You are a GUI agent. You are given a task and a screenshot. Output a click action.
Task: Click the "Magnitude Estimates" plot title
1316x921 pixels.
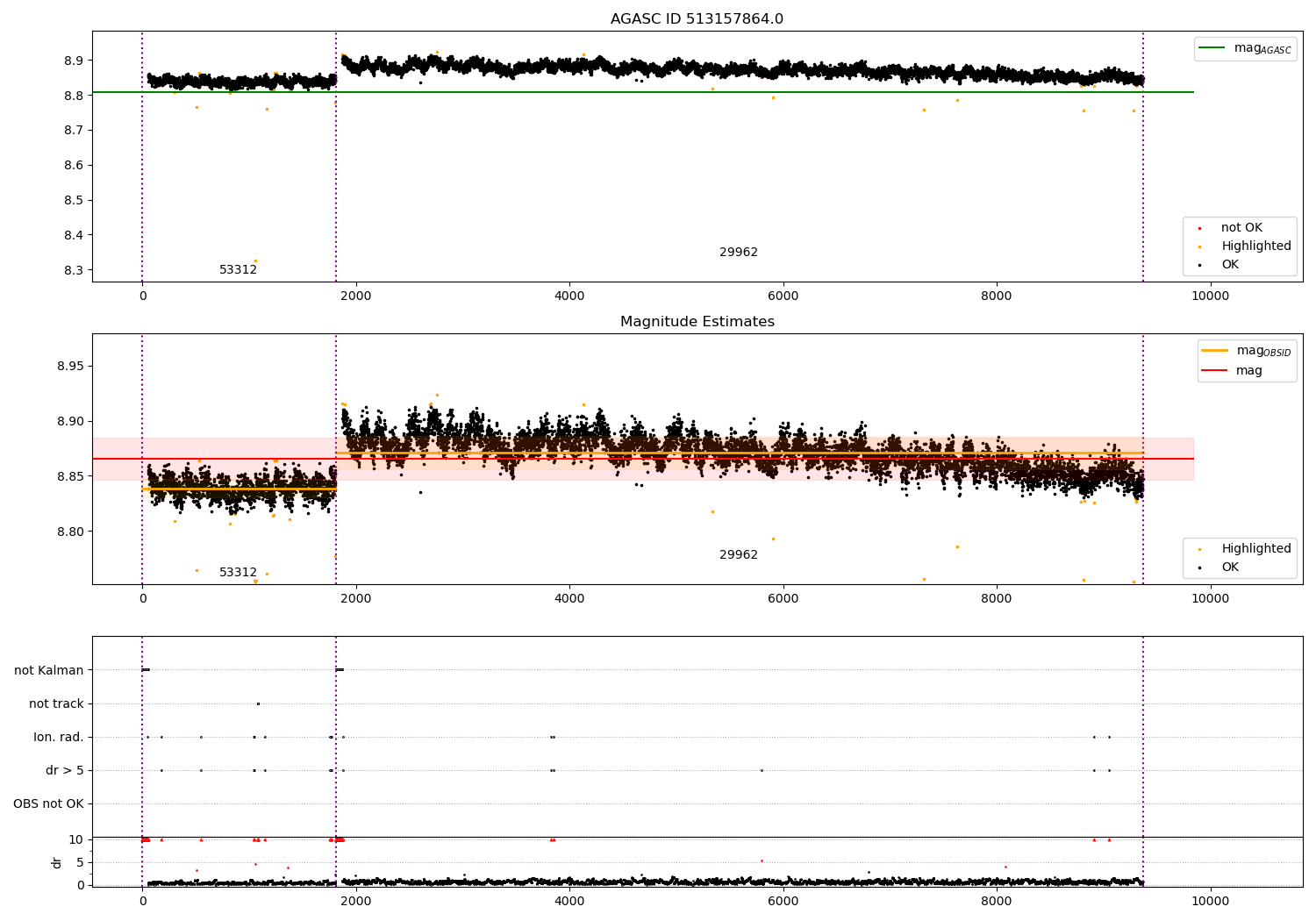tap(697, 322)
